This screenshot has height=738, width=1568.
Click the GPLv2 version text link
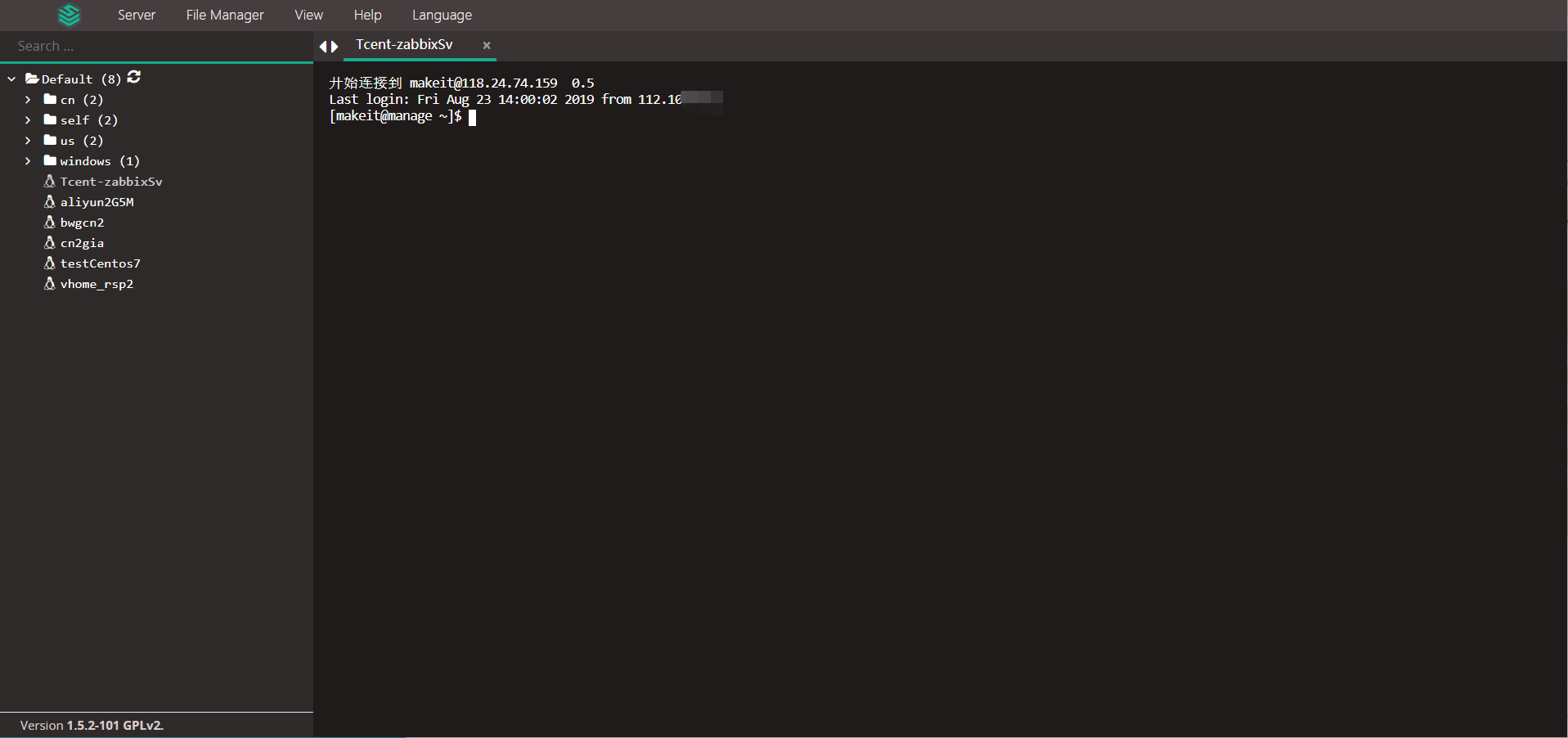[142, 726]
